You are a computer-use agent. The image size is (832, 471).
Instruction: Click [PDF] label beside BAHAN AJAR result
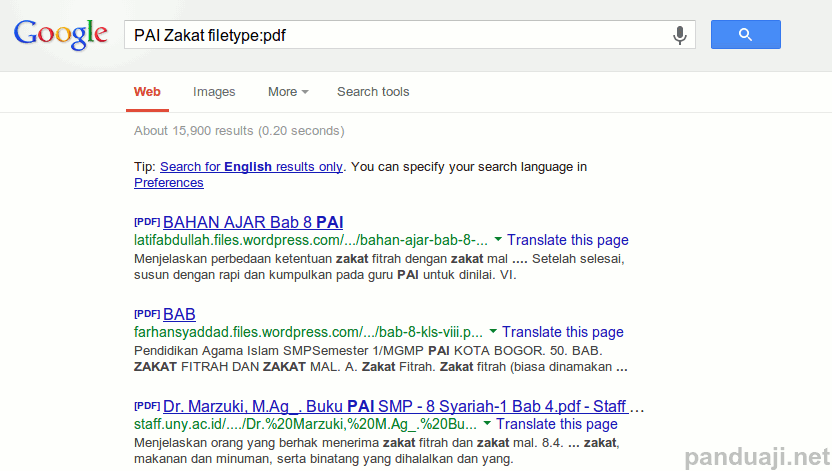click(x=147, y=222)
